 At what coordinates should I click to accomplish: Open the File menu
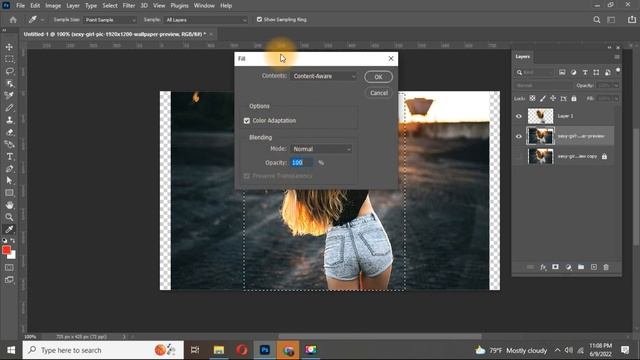pyautogui.click(x=20, y=6)
